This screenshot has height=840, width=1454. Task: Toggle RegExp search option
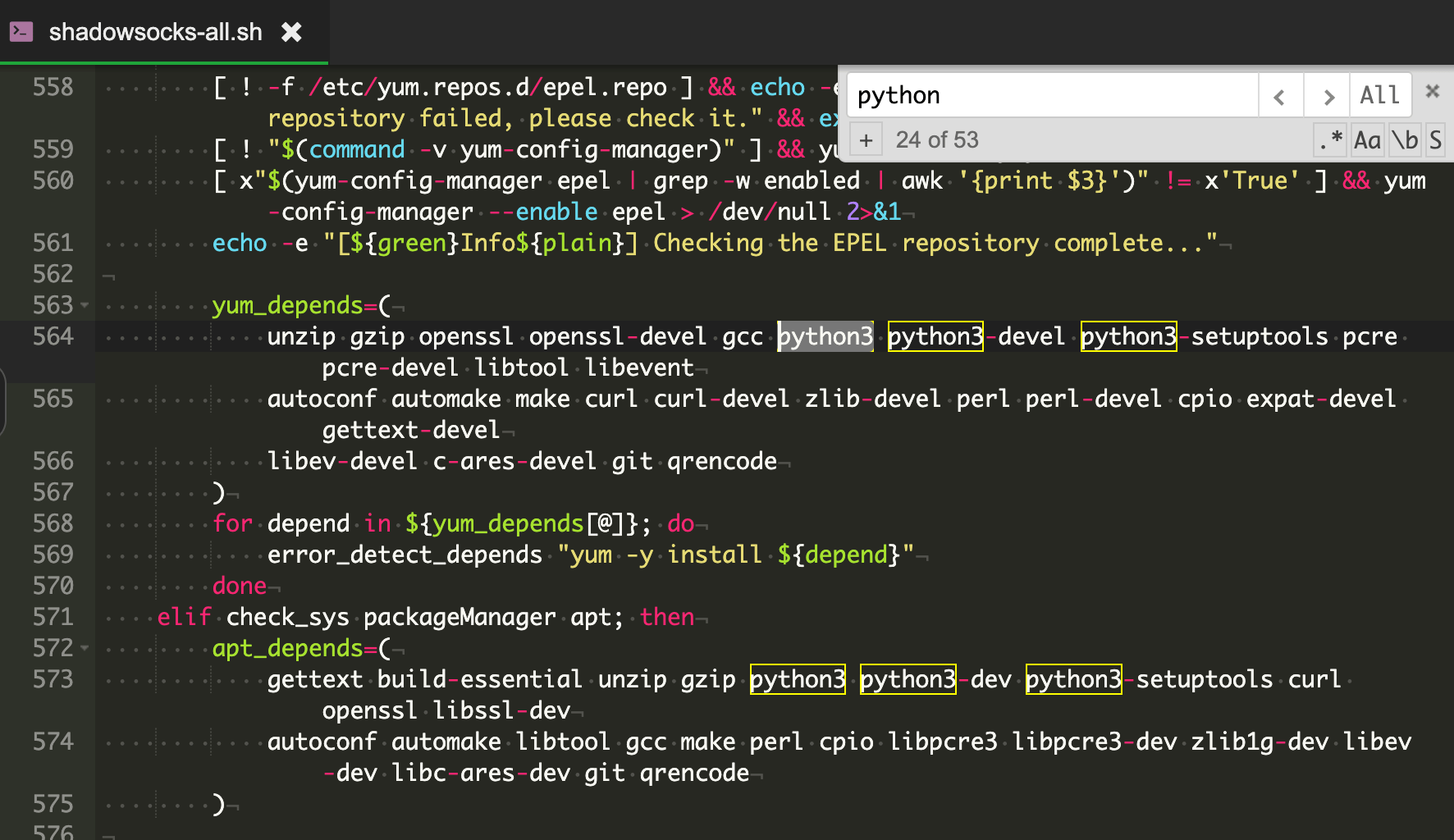[x=1330, y=140]
